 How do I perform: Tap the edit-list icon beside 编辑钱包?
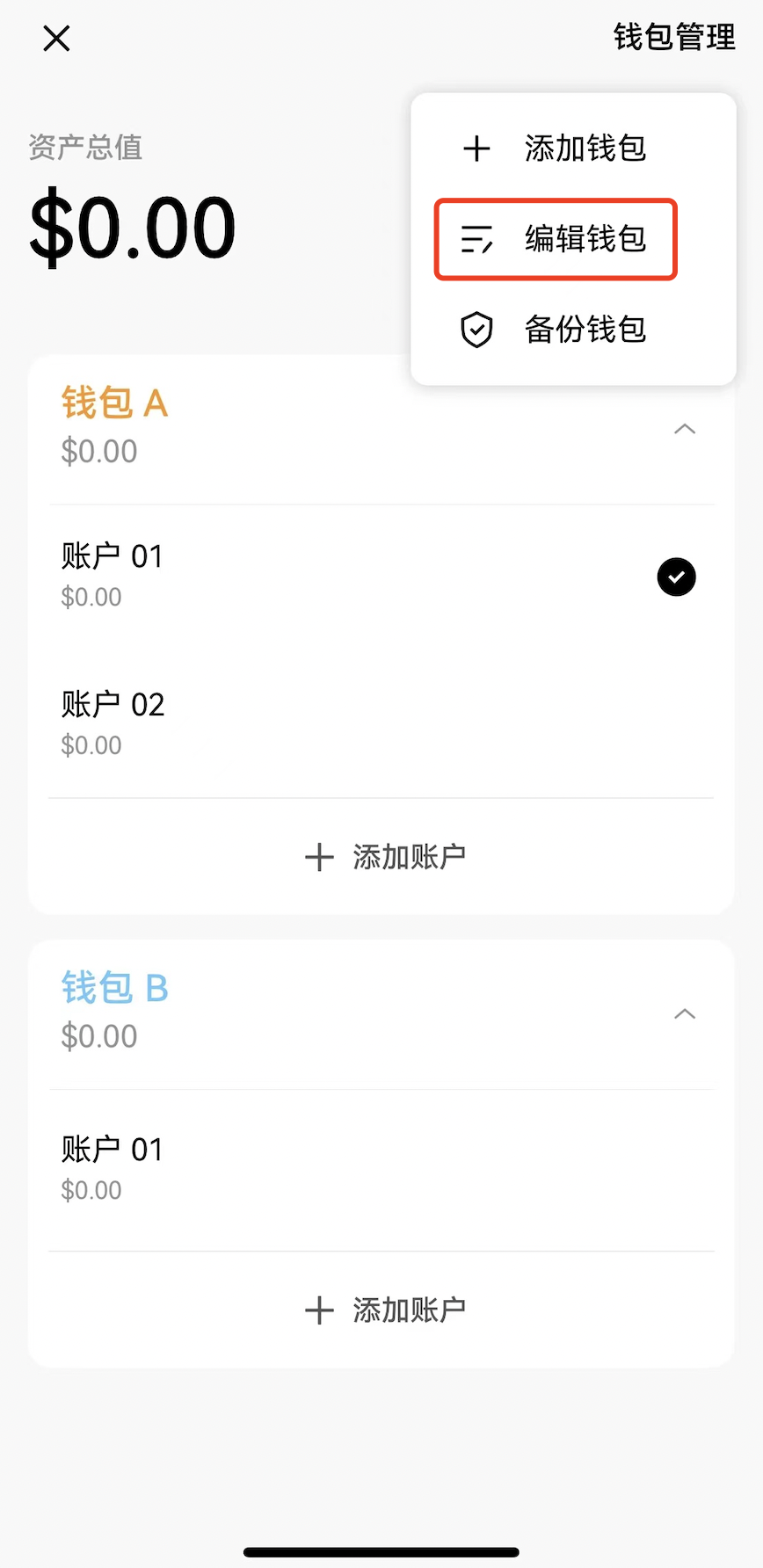[477, 239]
